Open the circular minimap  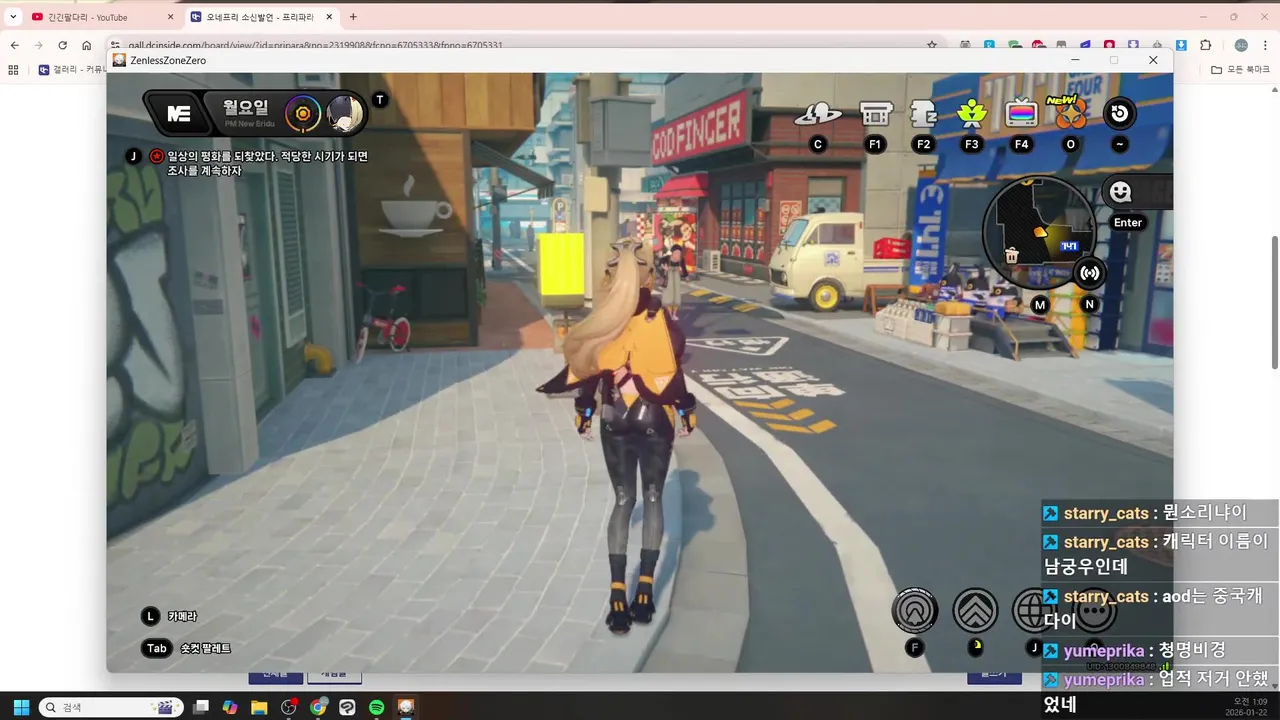pos(1040,234)
